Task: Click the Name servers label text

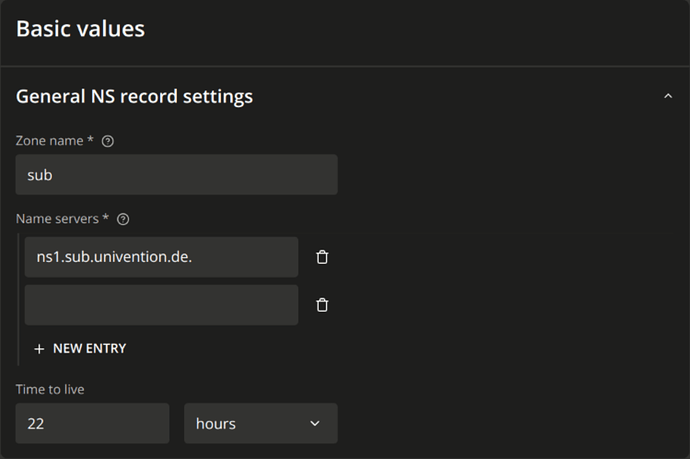Action: coord(56,219)
